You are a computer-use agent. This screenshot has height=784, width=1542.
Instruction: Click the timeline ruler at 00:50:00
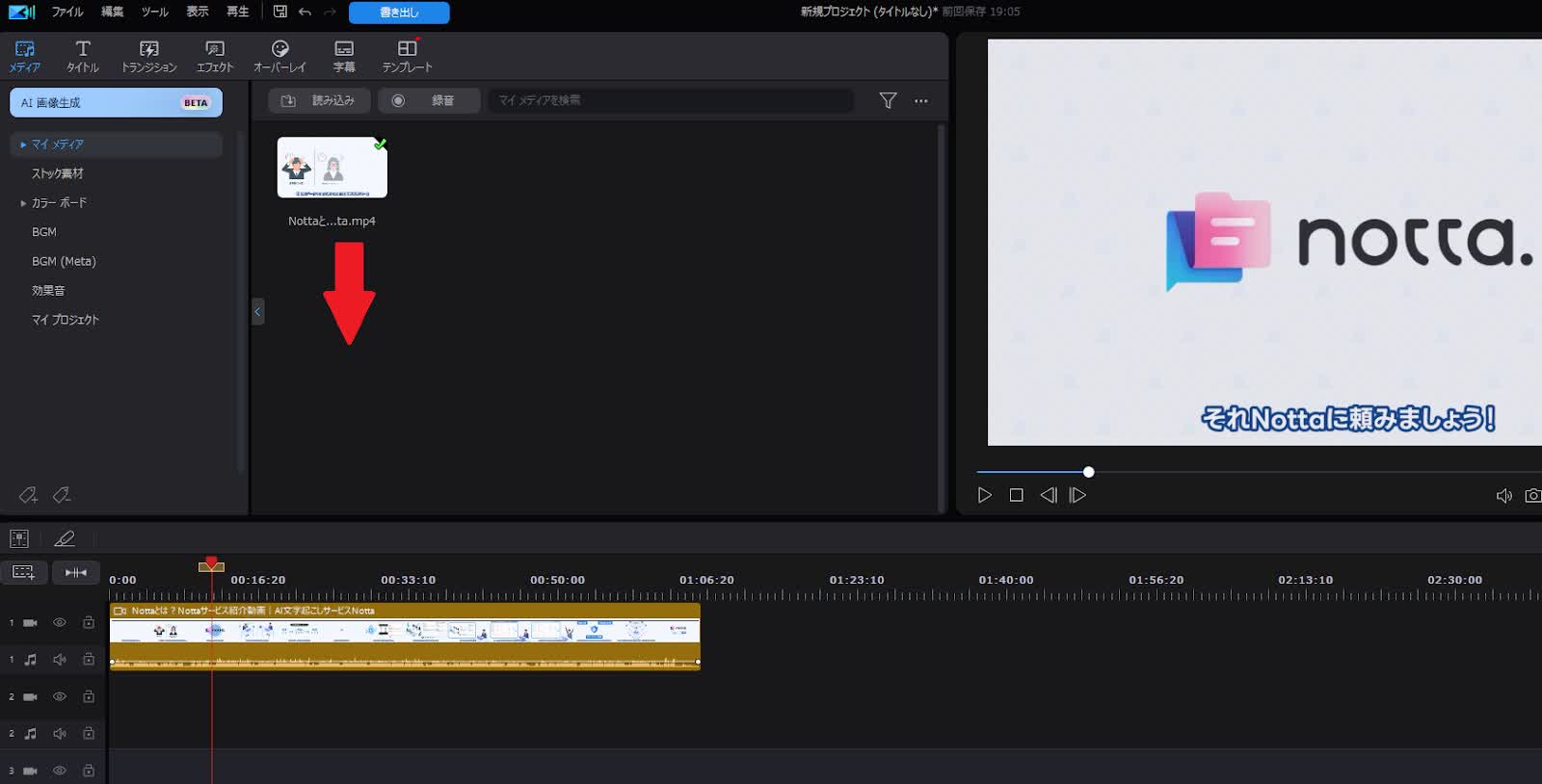[557, 580]
